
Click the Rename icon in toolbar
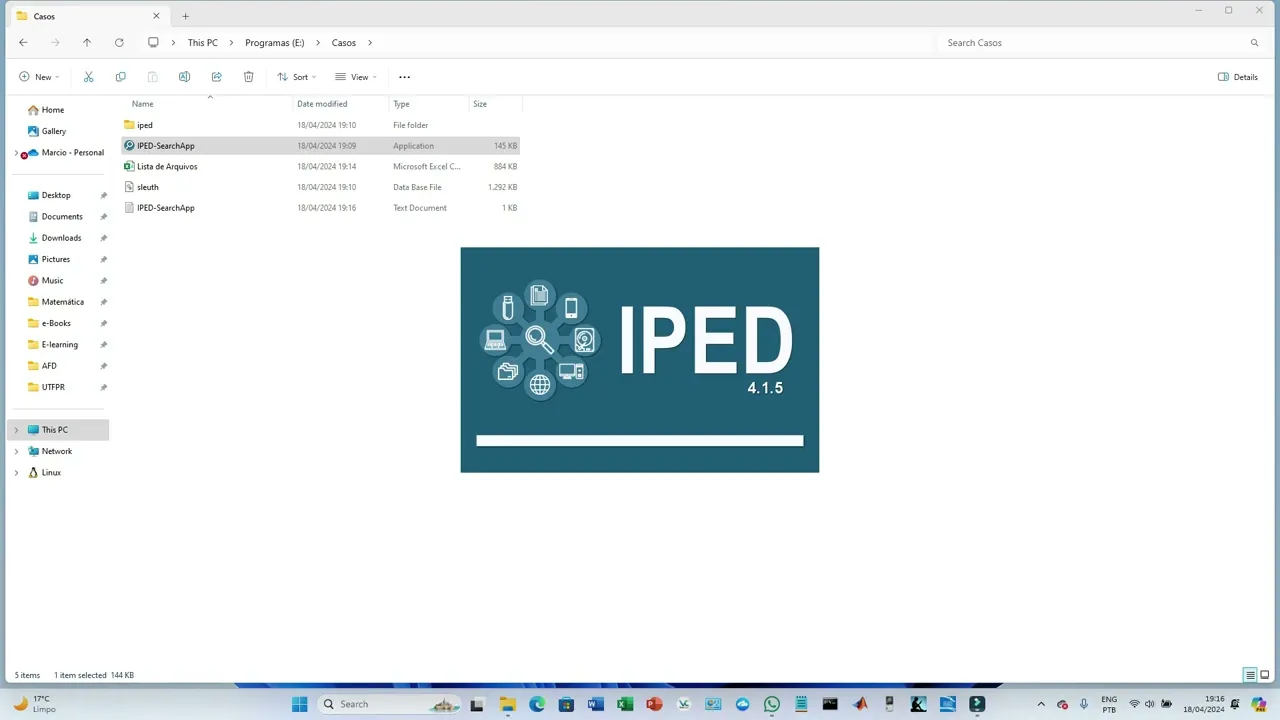pyautogui.click(x=184, y=77)
